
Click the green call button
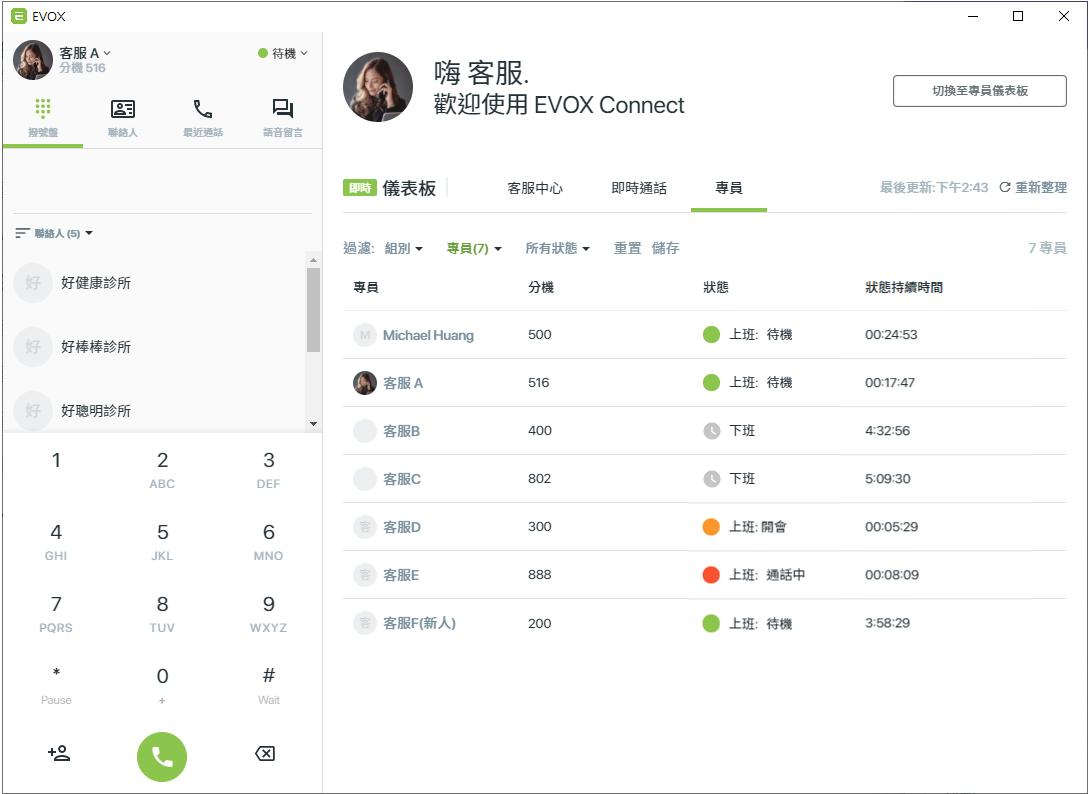pyautogui.click(x=162, y=756)
